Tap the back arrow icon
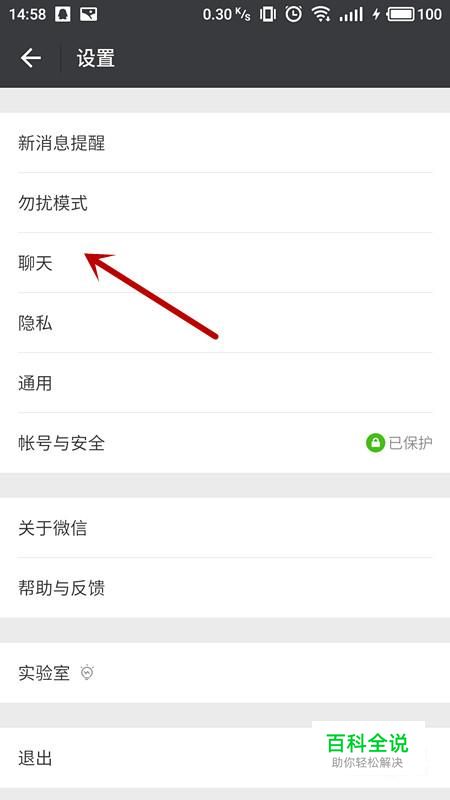Image resolution: width=450 pixels, height=800 pixels. 31,58
